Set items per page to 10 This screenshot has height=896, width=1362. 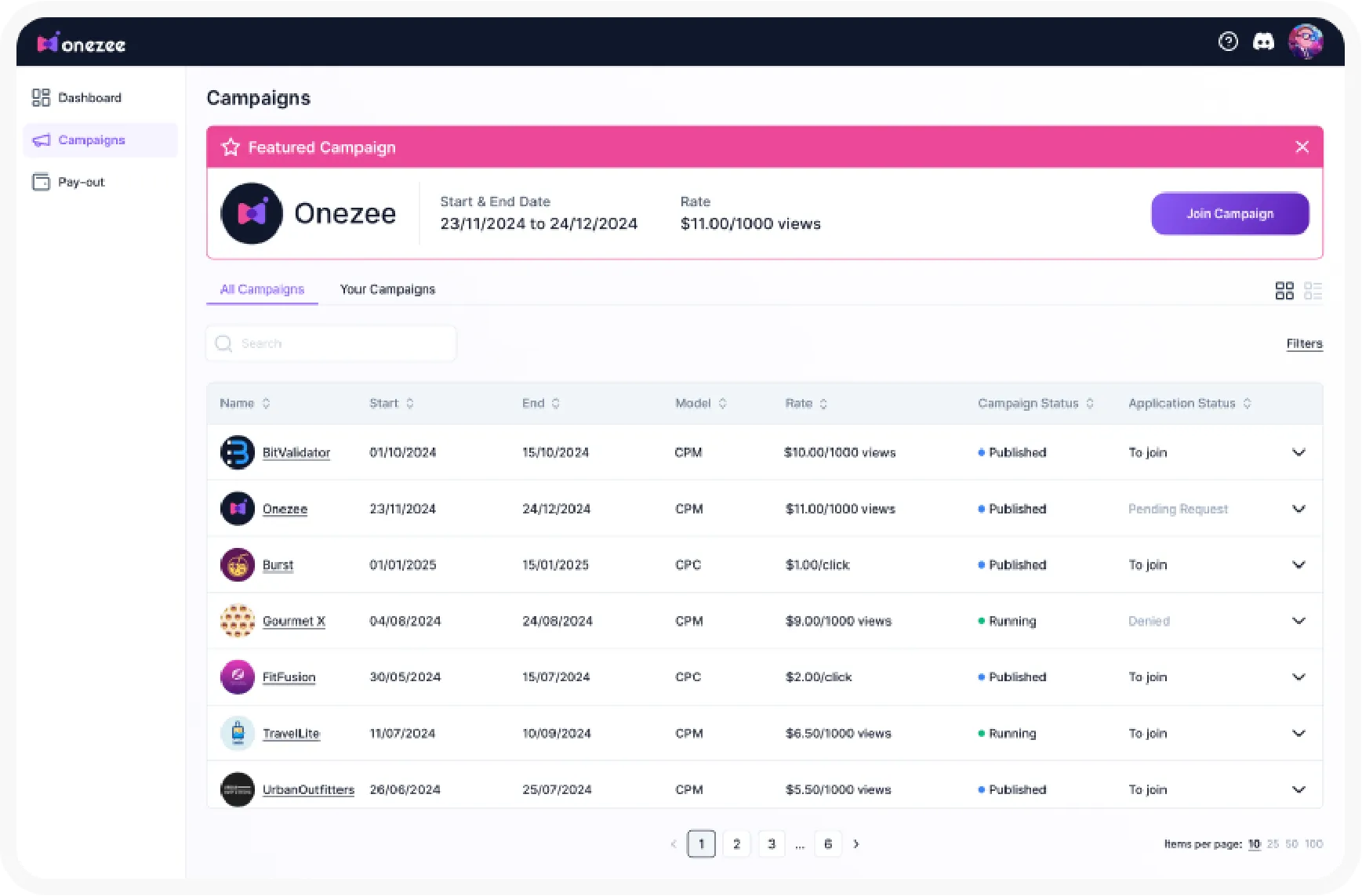point(1254,844)
